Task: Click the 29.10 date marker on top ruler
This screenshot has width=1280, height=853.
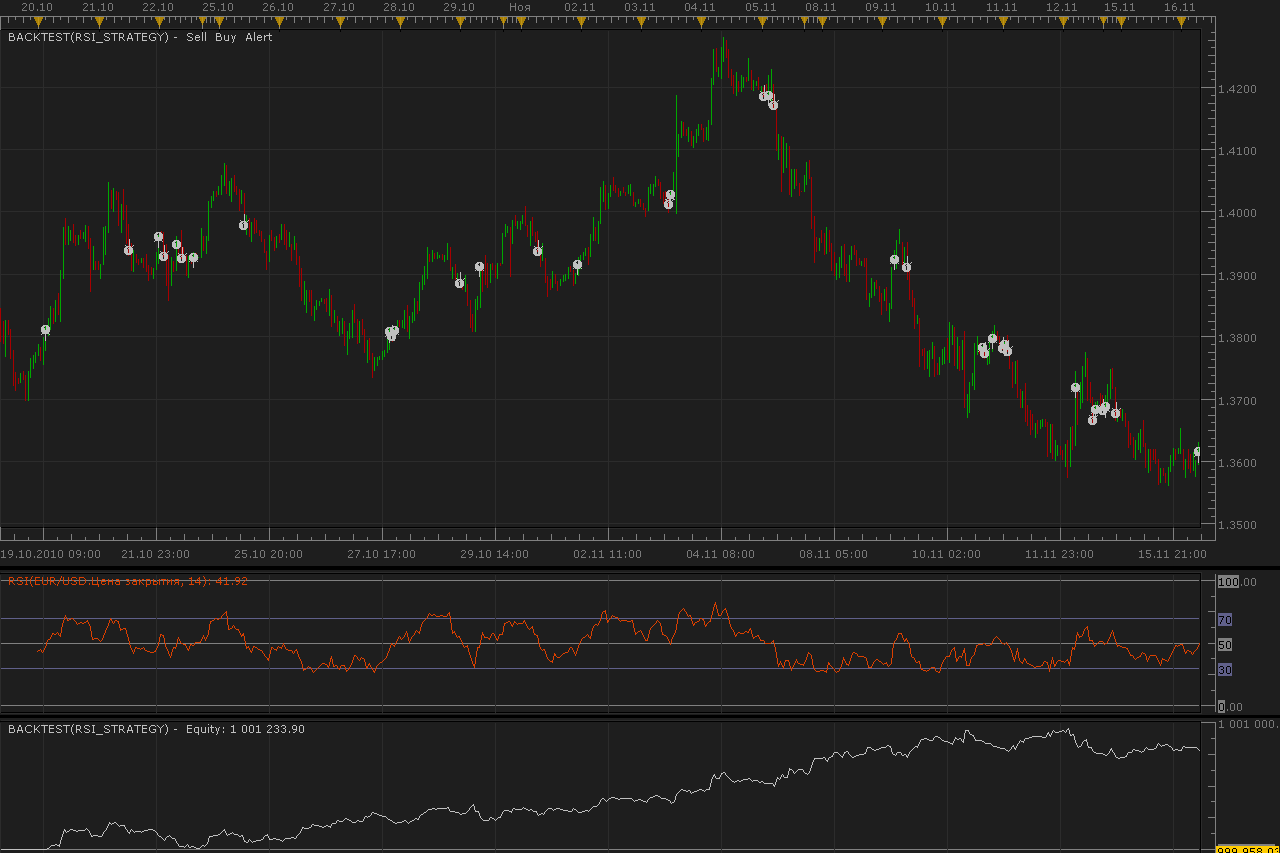Action: 459,7
